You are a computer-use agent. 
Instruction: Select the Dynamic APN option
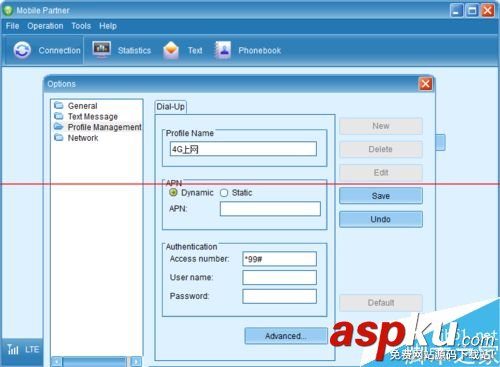[x=173, y=193]
